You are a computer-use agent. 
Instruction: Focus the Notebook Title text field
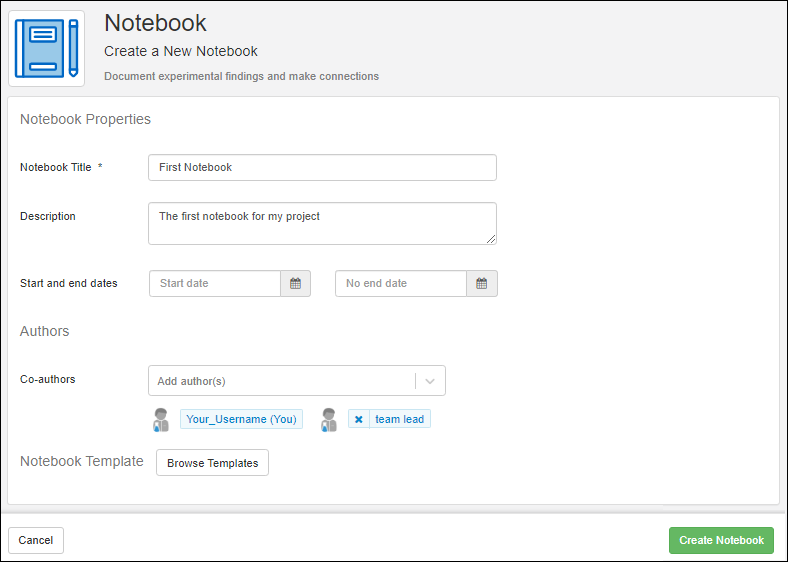(322, 168)
